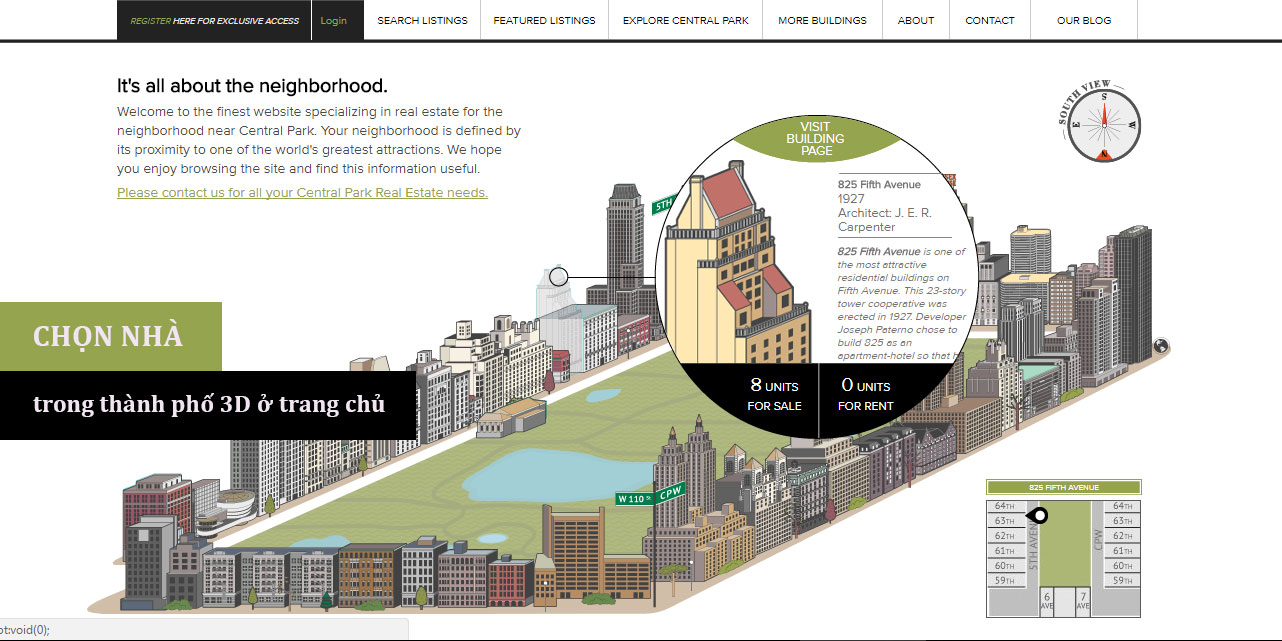1282x641 pixels.
Task: Click the Login link
Action: pos(334,20)
